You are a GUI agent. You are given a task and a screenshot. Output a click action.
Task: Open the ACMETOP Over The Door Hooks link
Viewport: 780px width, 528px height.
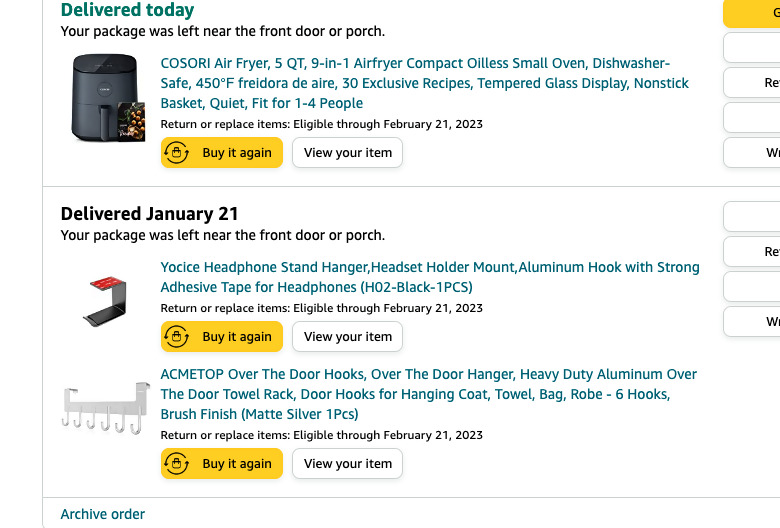coord(428,394)
